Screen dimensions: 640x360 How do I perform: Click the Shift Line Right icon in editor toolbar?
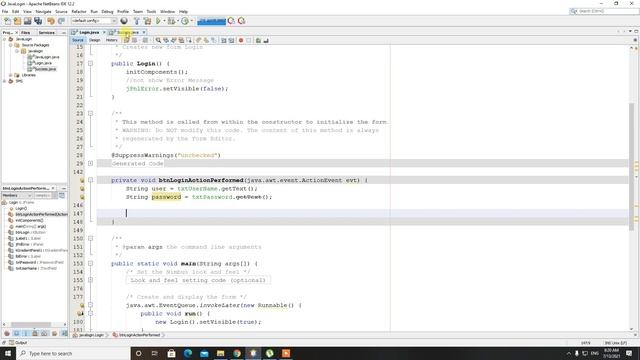click(231, 40)
